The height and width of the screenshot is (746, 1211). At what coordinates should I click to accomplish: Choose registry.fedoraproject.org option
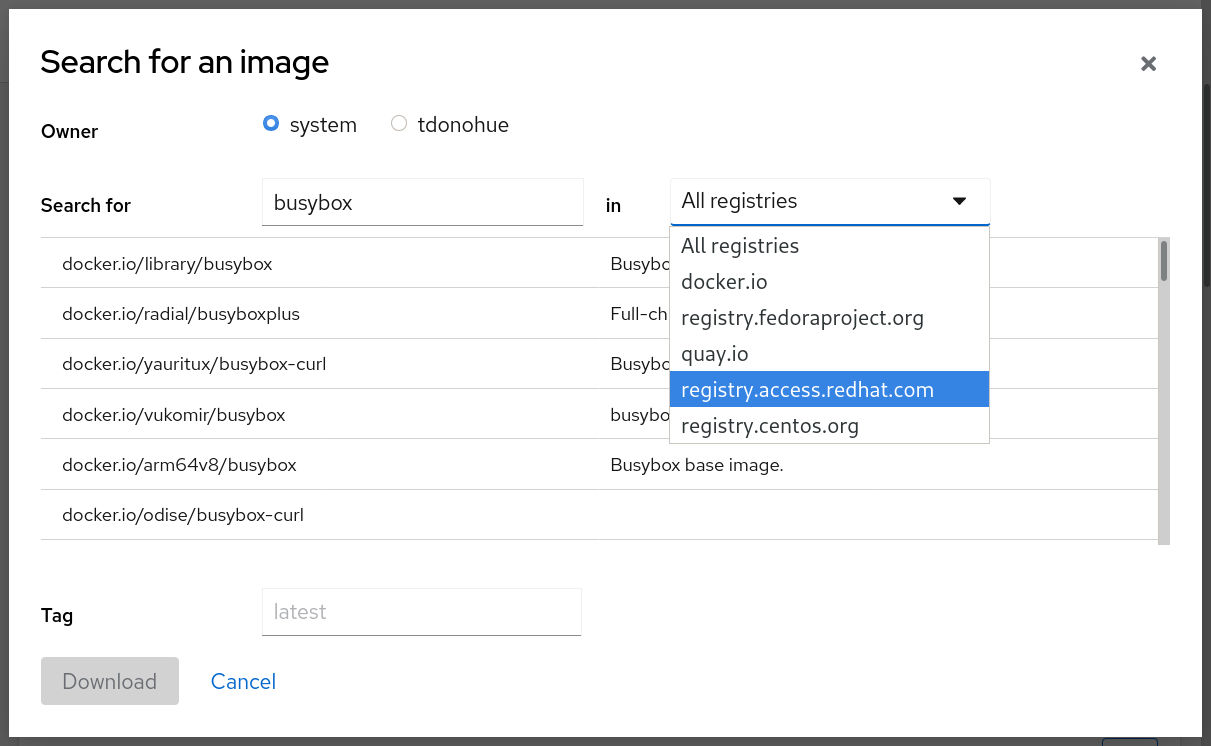829,318
